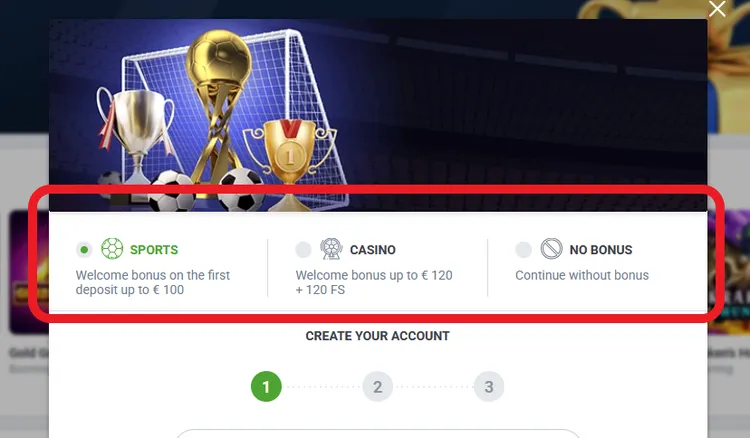Select the Sports bonus radio button
This screenshot has width=750, height=438.
(x=84, y=250)
